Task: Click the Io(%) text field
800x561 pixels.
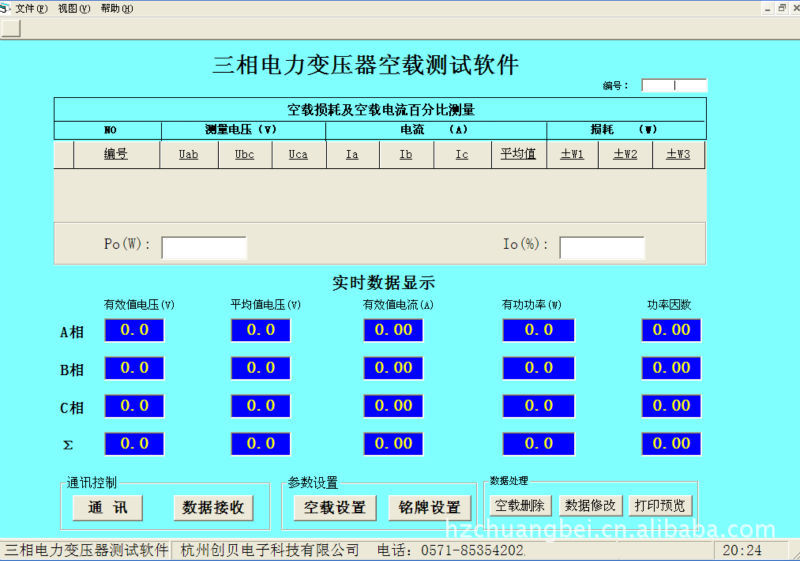Action: [601, 248]
